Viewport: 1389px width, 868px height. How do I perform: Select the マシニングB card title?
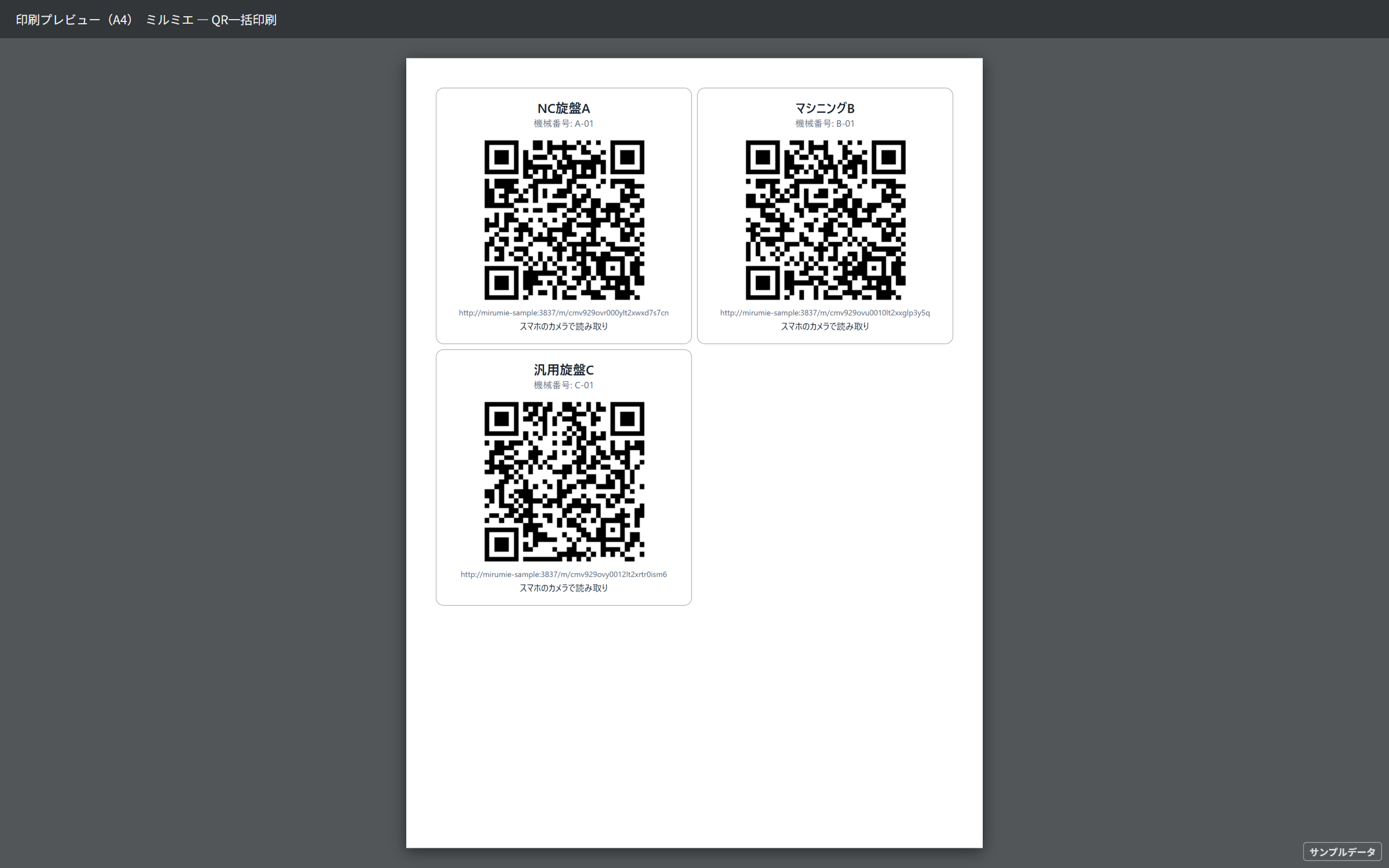point(825,108)
